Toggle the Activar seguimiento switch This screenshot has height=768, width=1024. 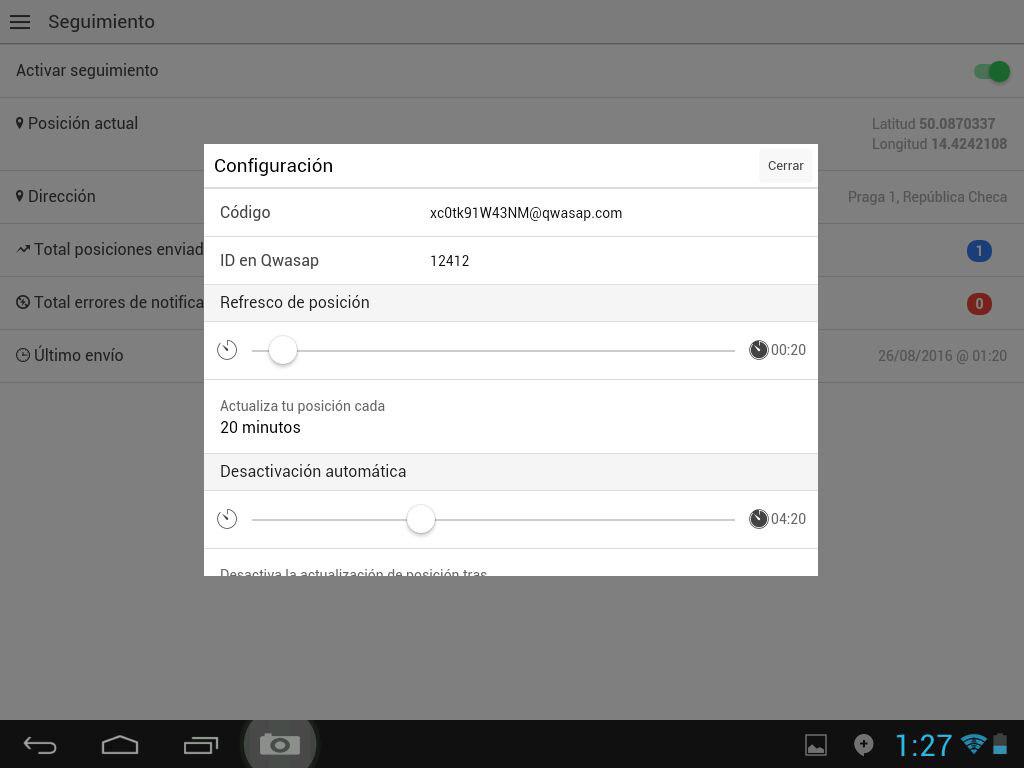tap(992, 71)
